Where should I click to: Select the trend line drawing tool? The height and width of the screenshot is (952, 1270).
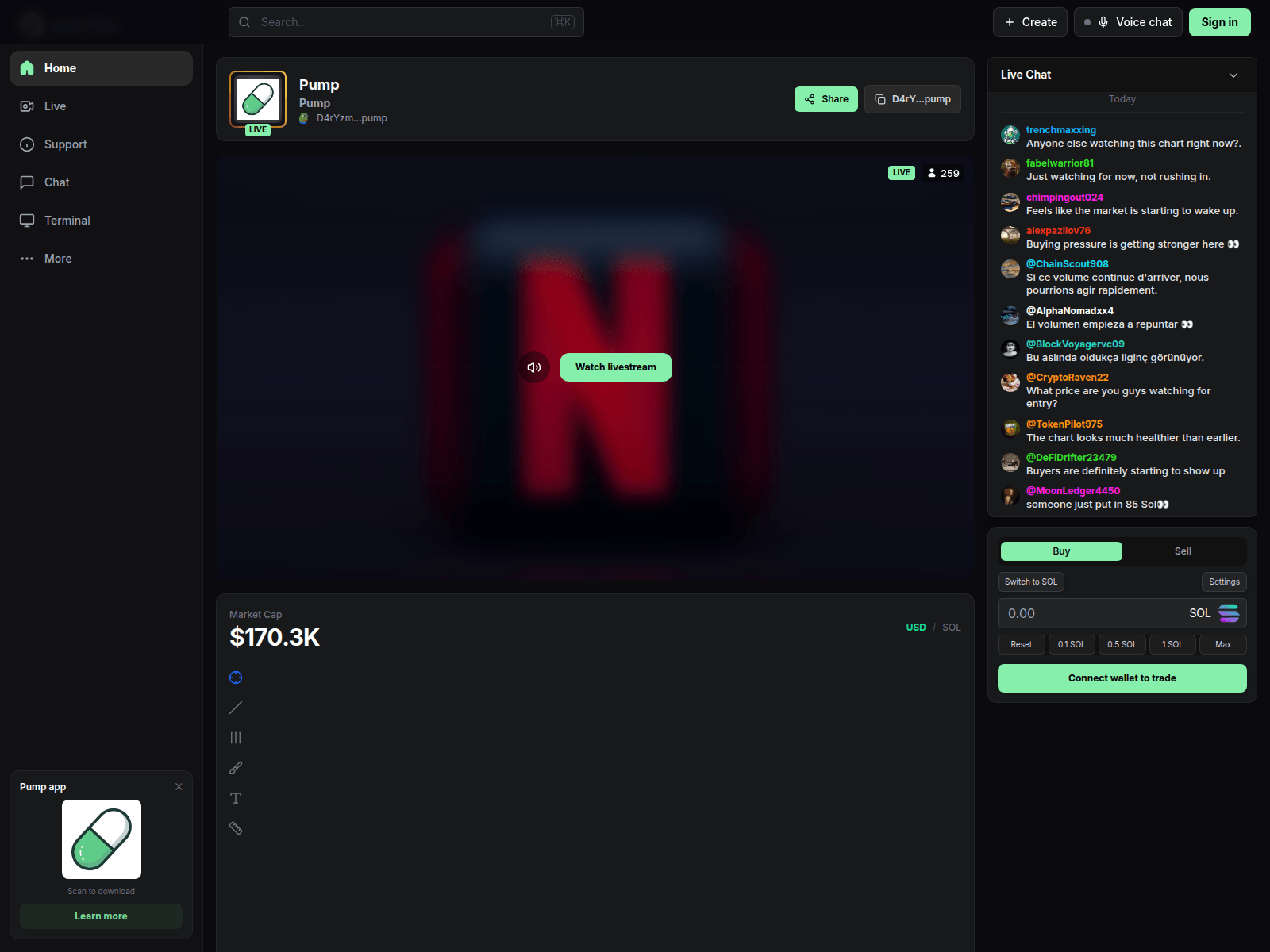236,708
